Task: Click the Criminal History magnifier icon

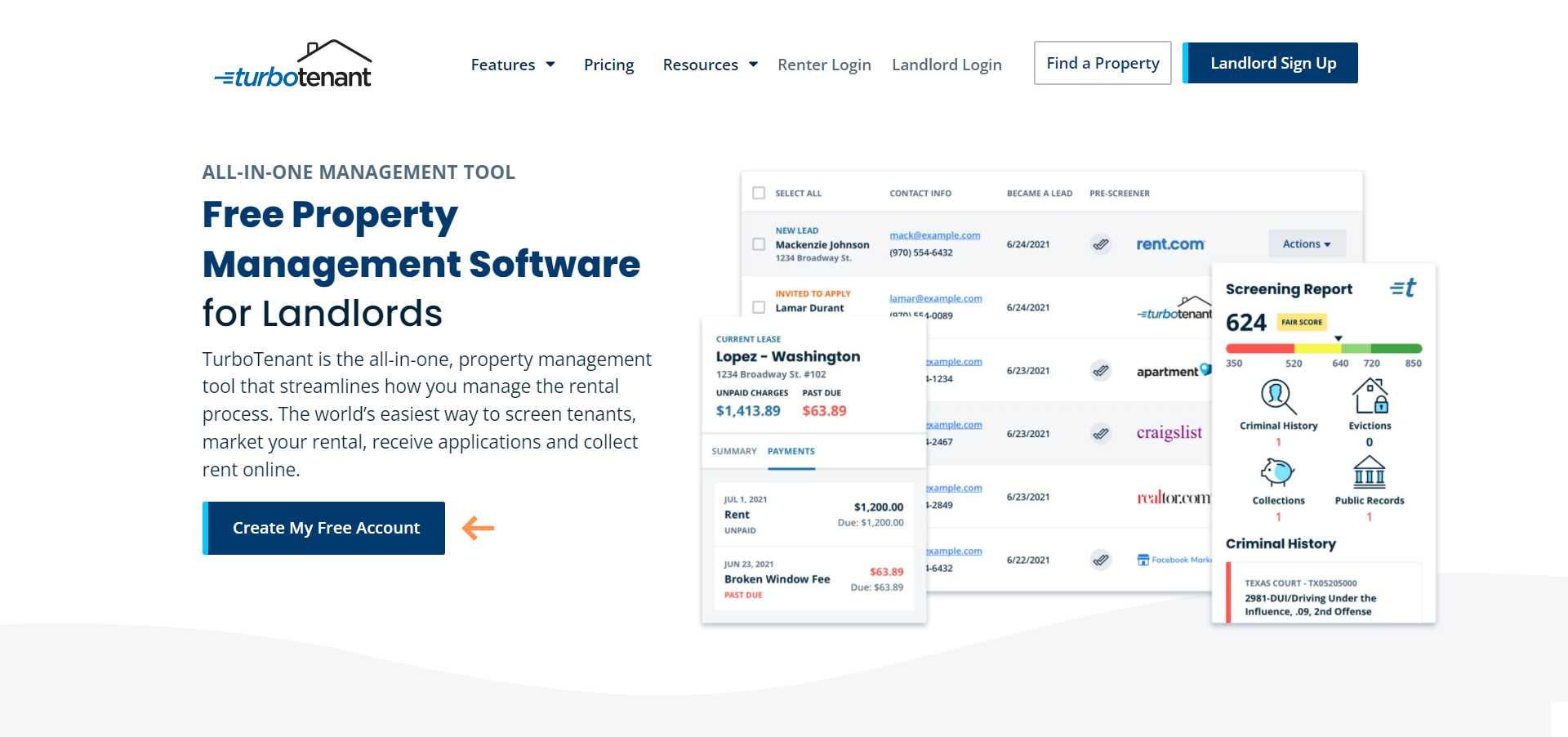Action: coord(1278,397)
